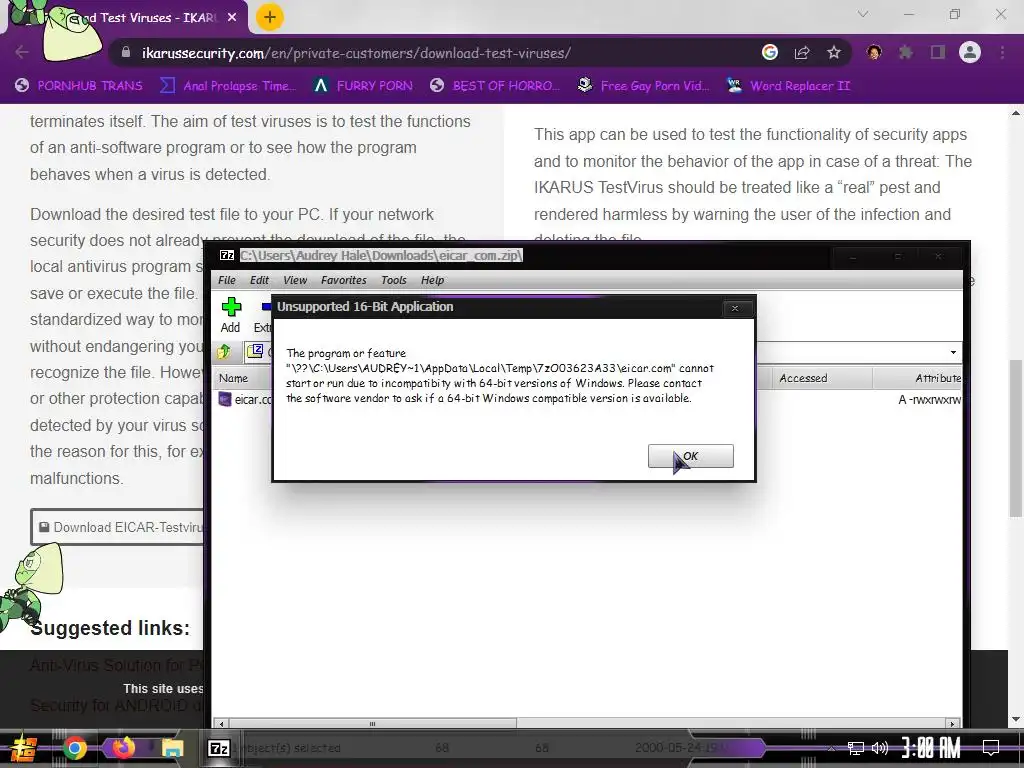Click the Google icon in address bar

point(769,52)
